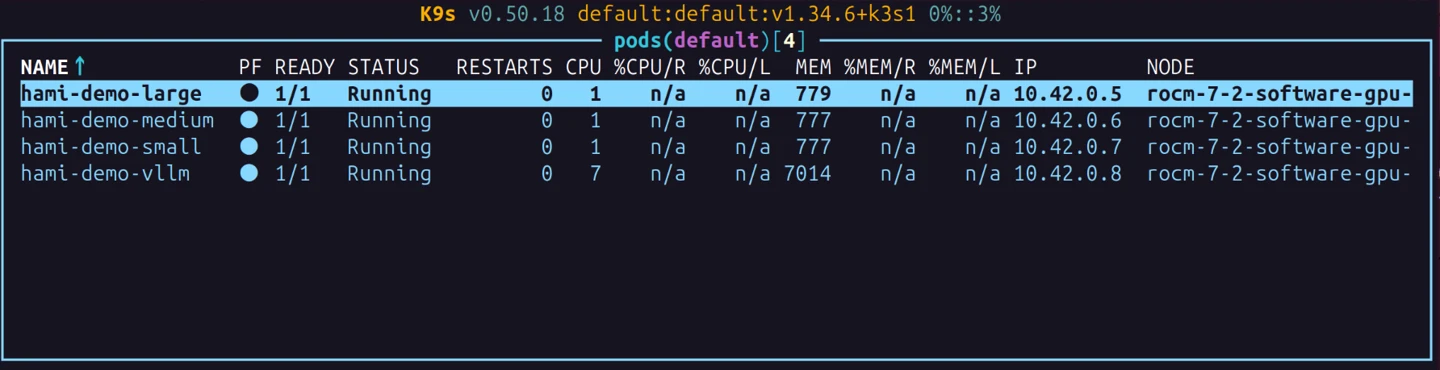Click the MEM column header
Viewport: 1440px width, 370px height.
coord(813,67)
